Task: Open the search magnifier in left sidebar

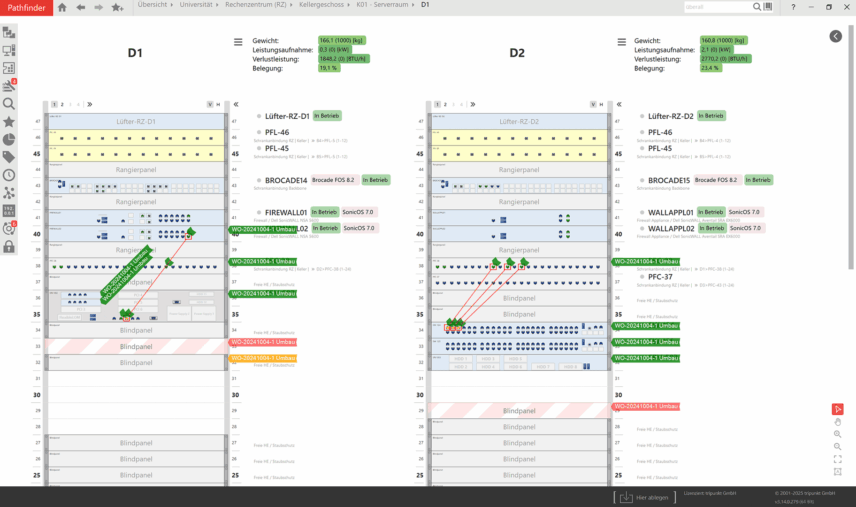Action: click(9, 103)
